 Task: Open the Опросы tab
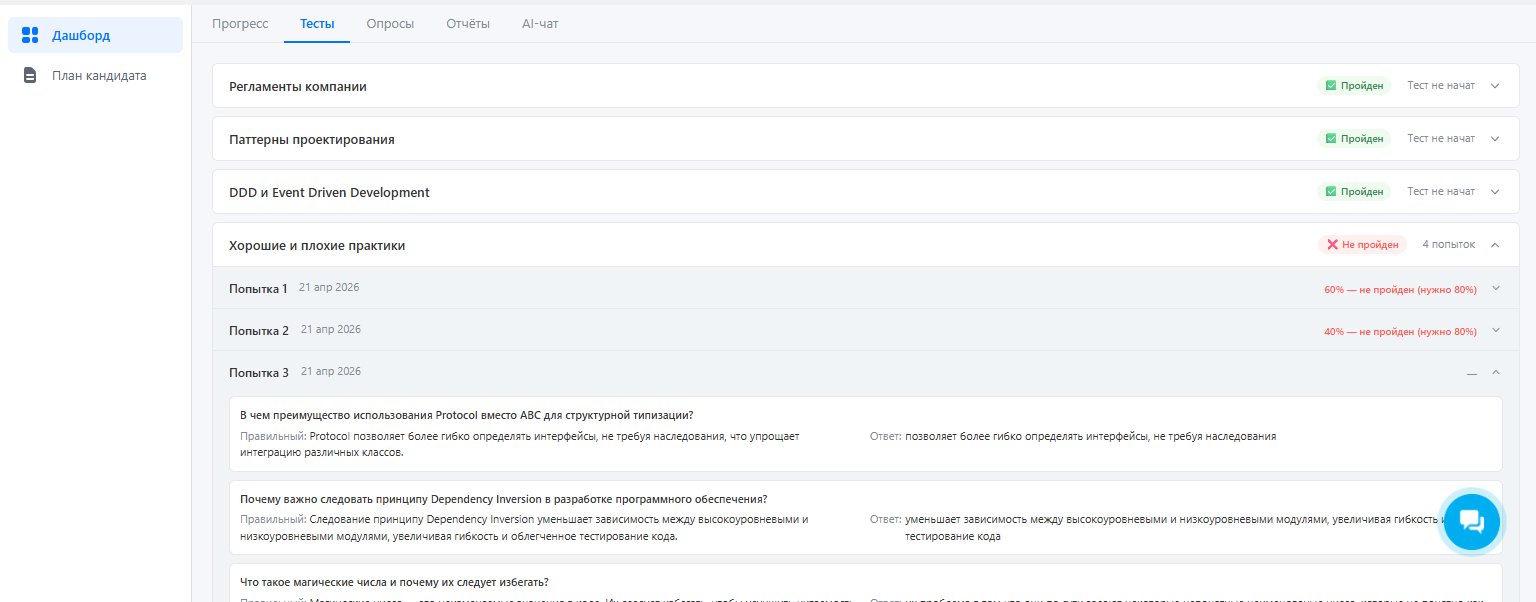[390, 24]
